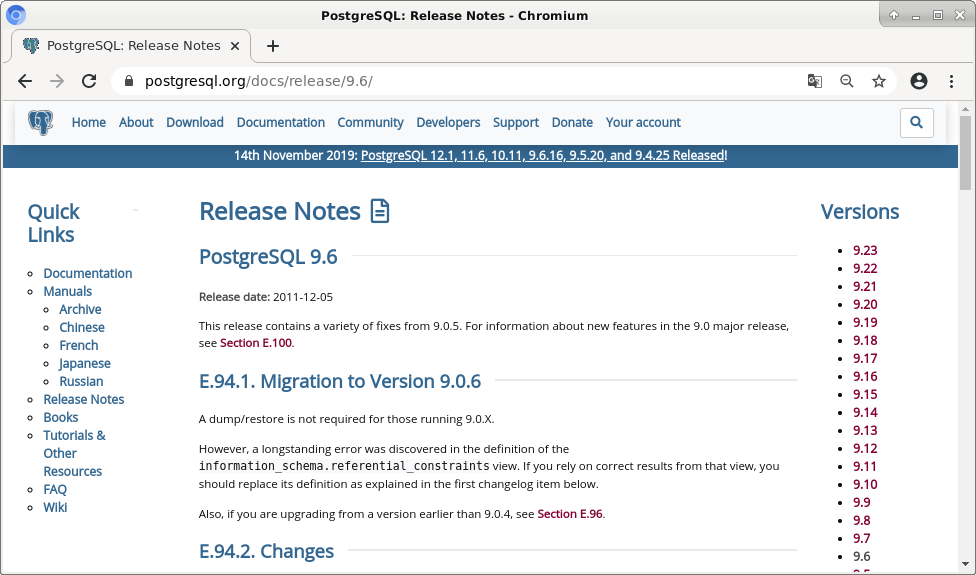Click the translate page icon

click(x=815, y=81)
